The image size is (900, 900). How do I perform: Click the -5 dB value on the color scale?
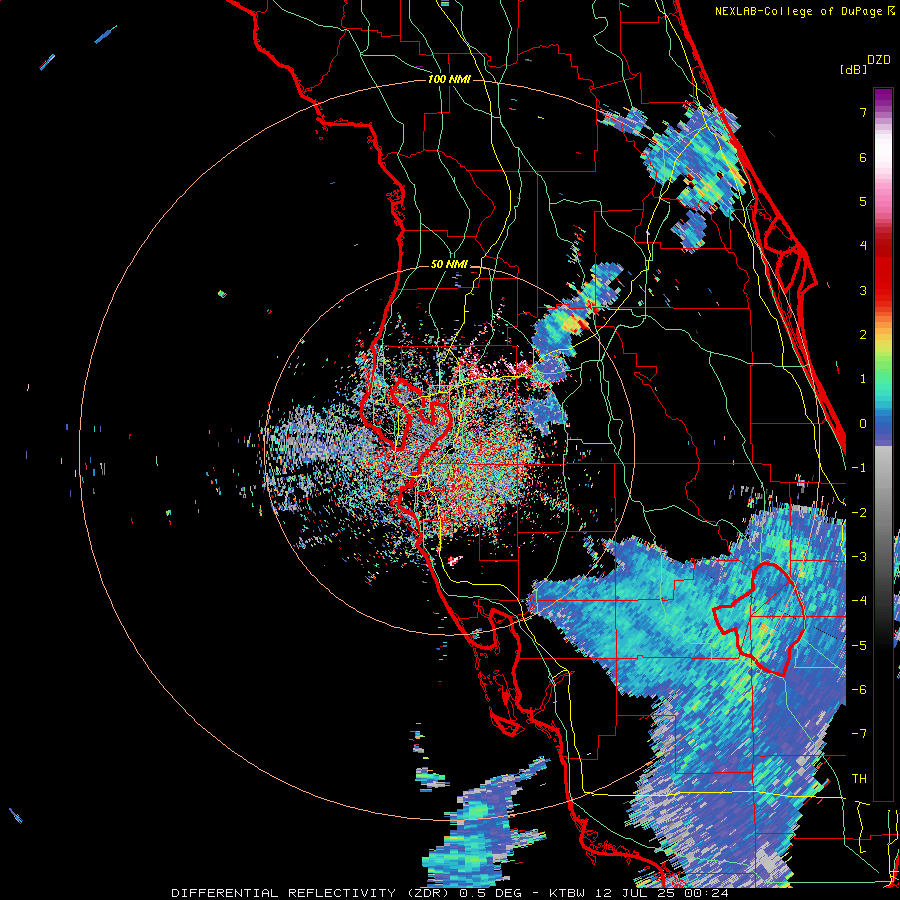tap(859, 645)
